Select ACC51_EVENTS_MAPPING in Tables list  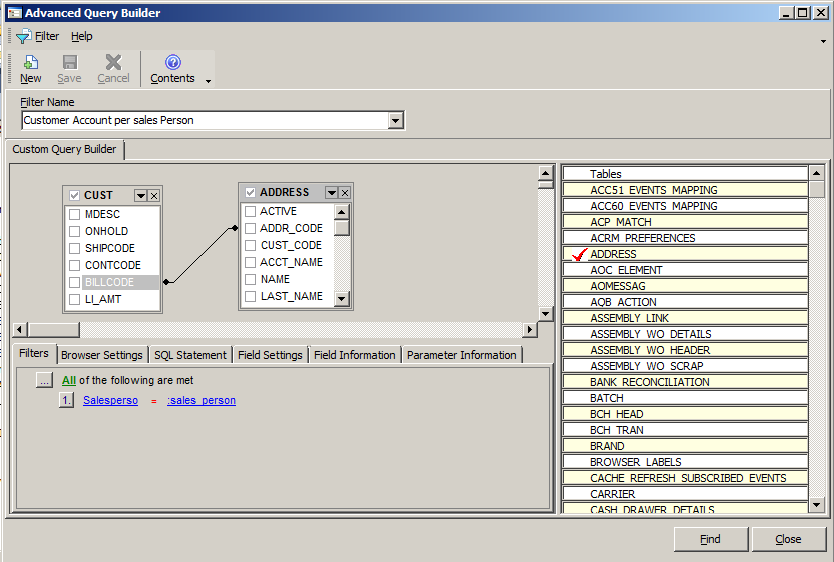pos(685,190)
